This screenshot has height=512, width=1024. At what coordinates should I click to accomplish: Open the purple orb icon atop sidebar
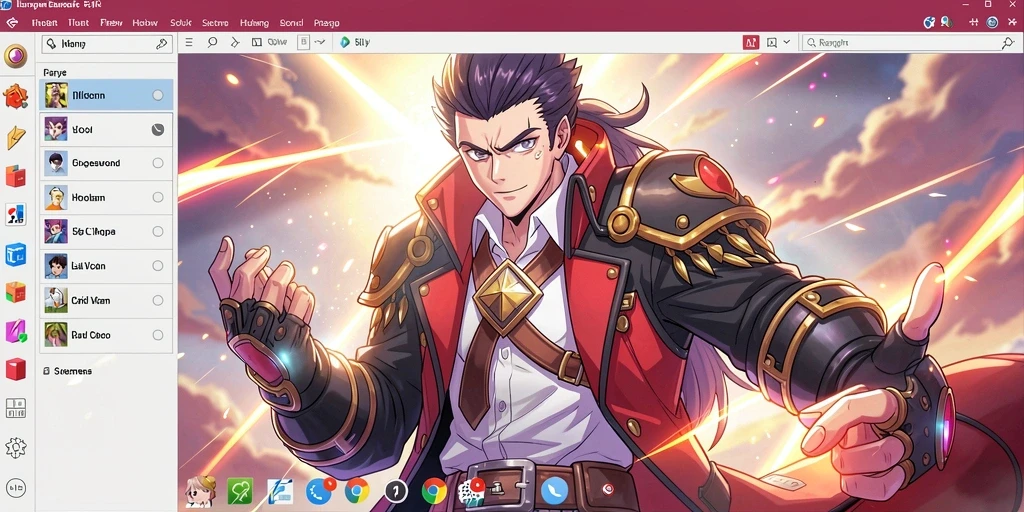(x=16, y=56)
